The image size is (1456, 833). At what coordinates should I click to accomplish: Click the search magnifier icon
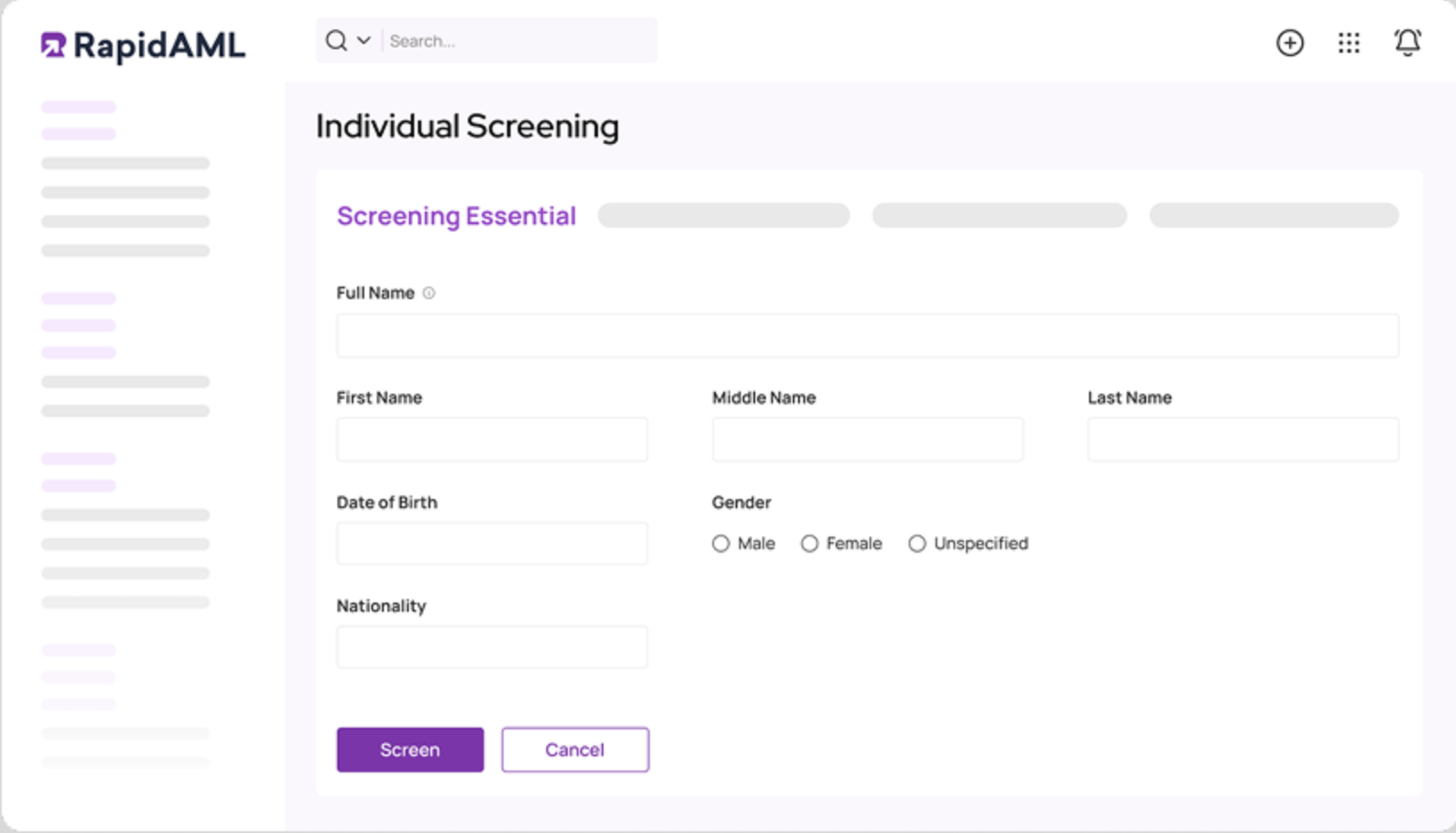(336, 41)
